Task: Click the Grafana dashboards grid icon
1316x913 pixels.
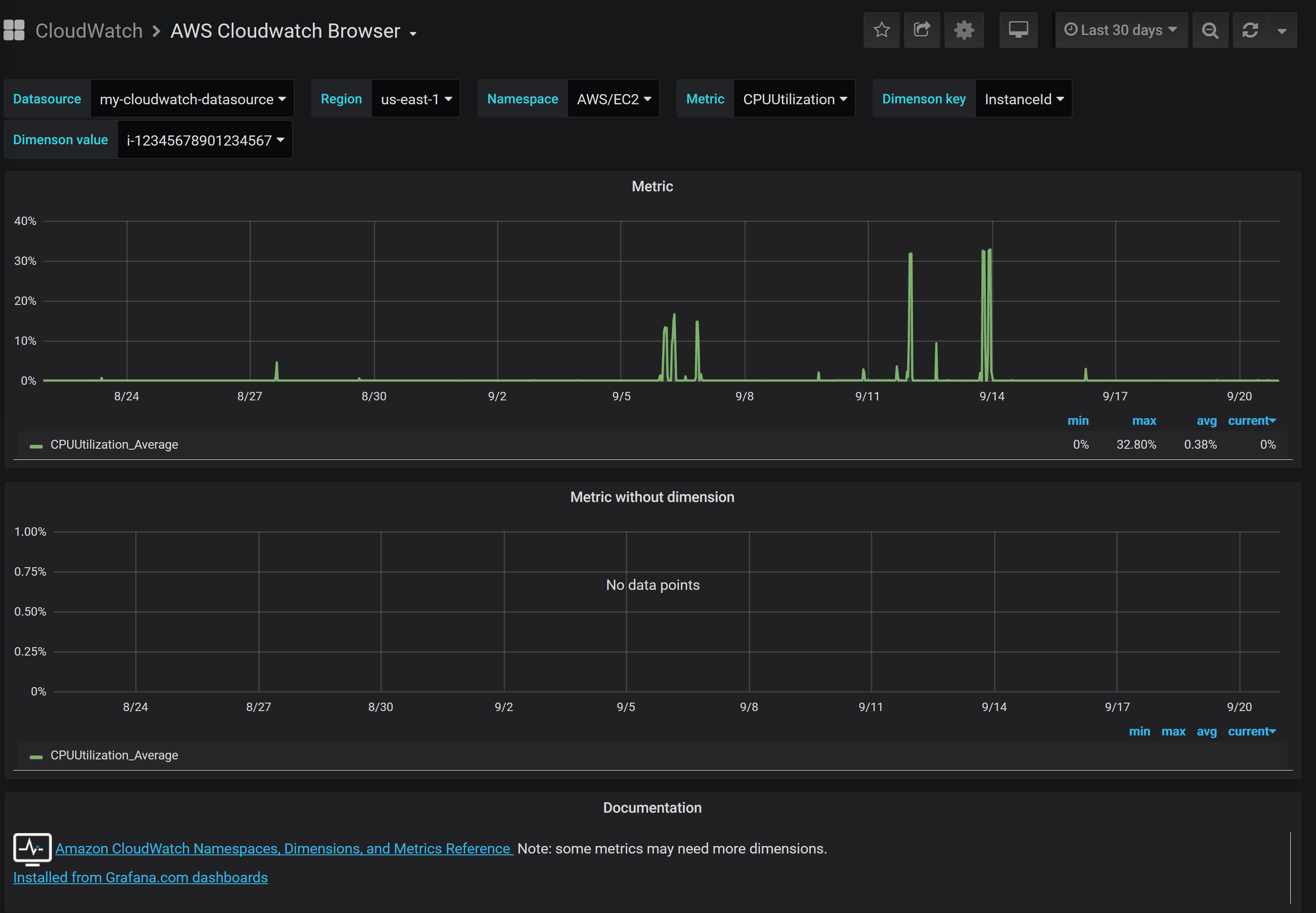Action: pyautogui.click(x=14, y=30)
